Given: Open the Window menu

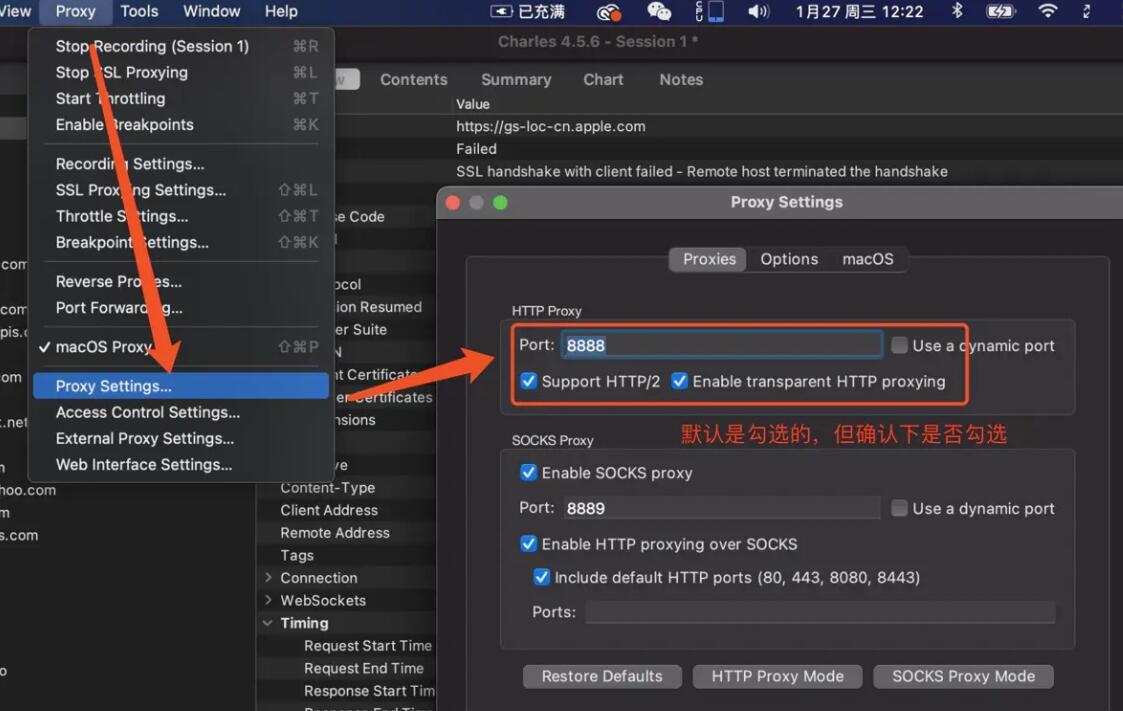Looking at the screenshot, I should point(211,11).
